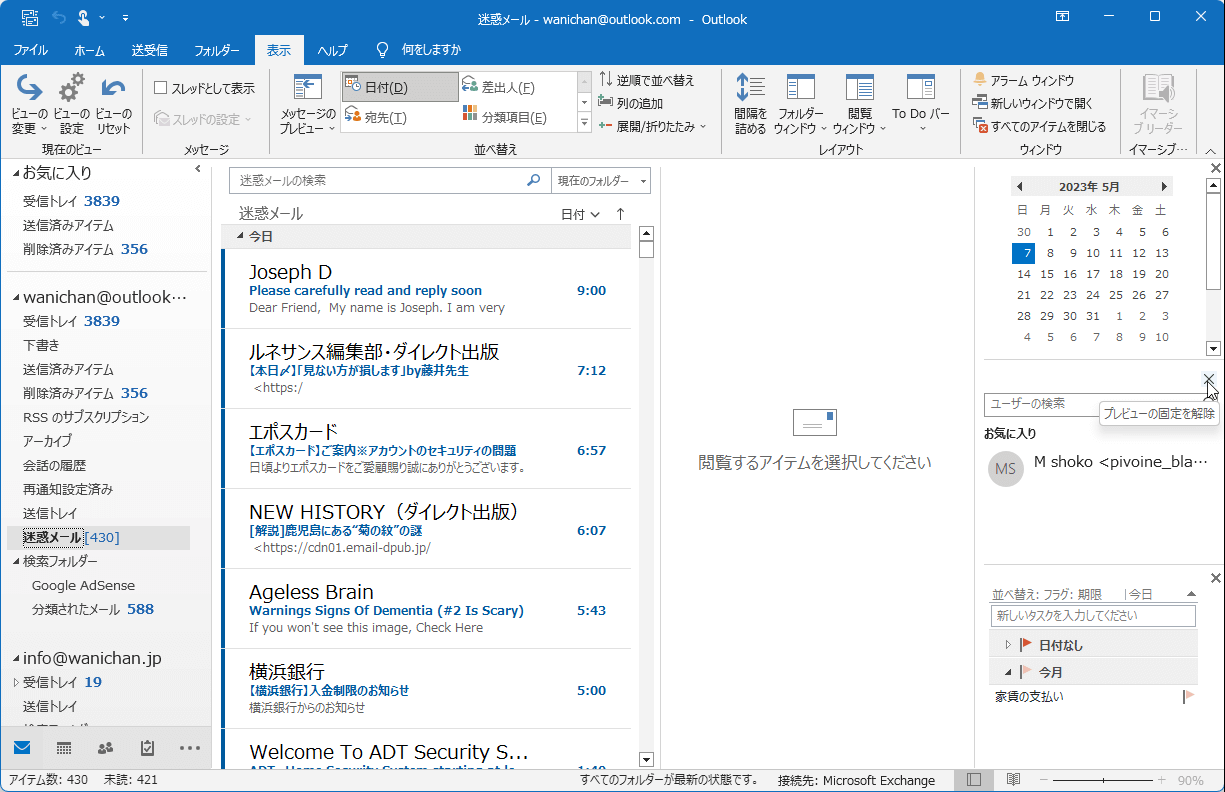Open 閲覧ウィンドウ (Reading Pane) menu
This screenshot has height=792, width=1225.
point(859,104)
